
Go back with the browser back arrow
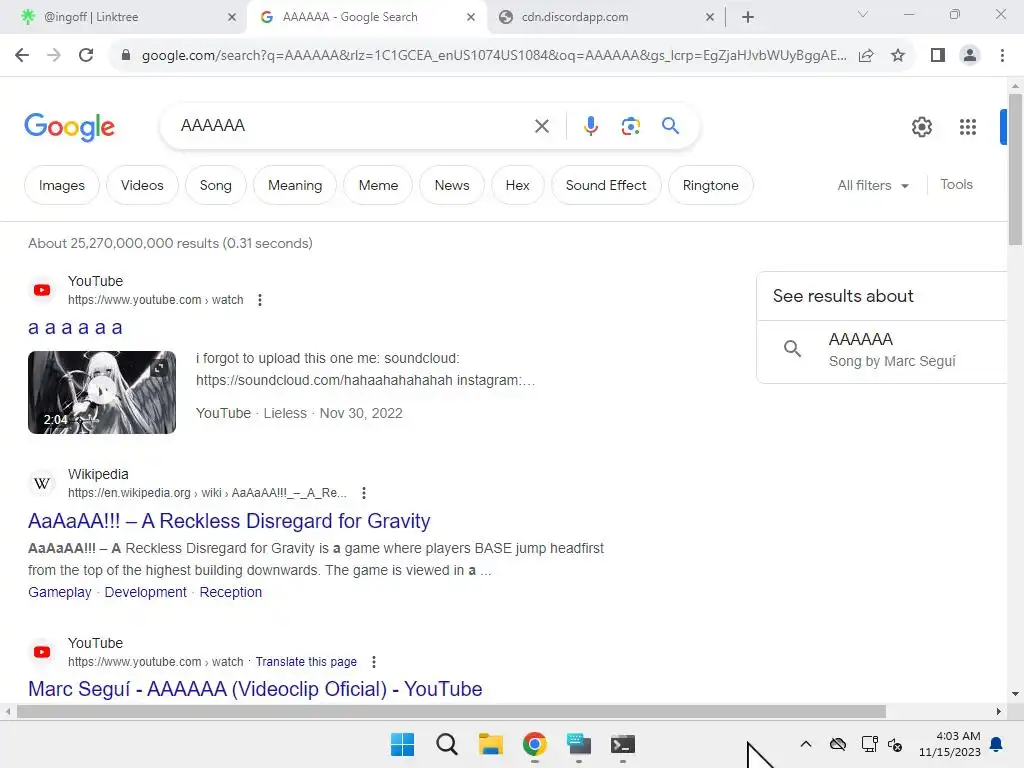pos(22,56)
